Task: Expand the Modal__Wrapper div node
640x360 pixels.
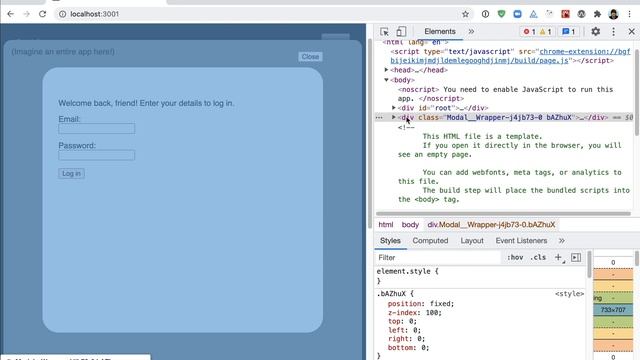Action: pyautogui.click(x=394, y=117)
